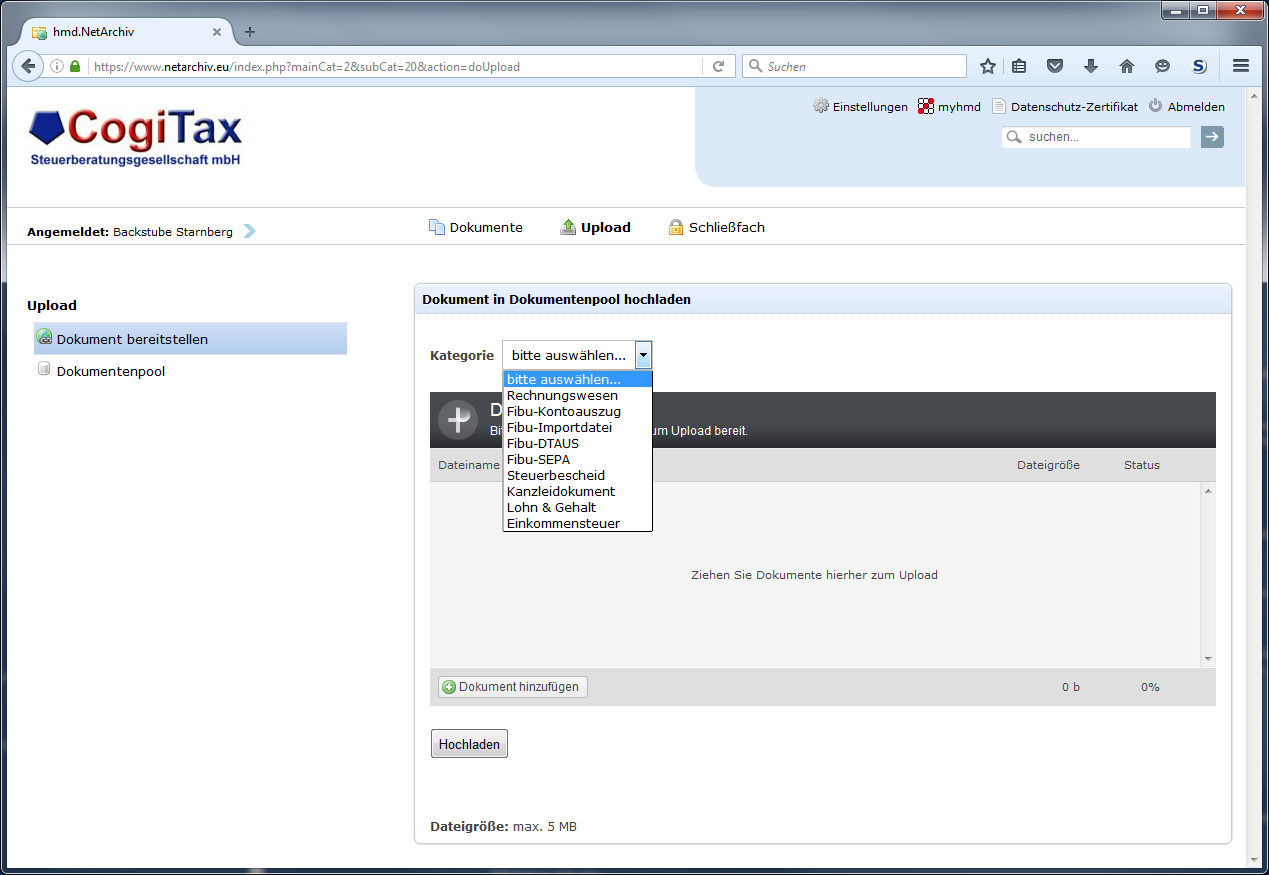Click the Einstellungen gear icon
1269x875 pixels.
(x=820, y=106)
